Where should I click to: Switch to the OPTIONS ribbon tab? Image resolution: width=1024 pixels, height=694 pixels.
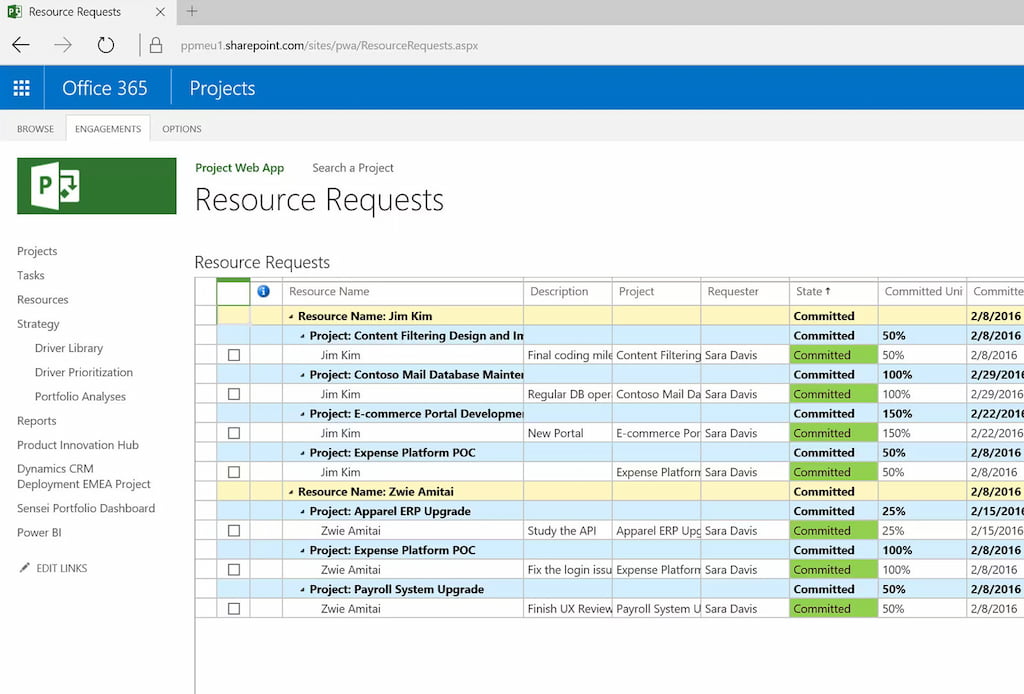click(x=182, y=129)
